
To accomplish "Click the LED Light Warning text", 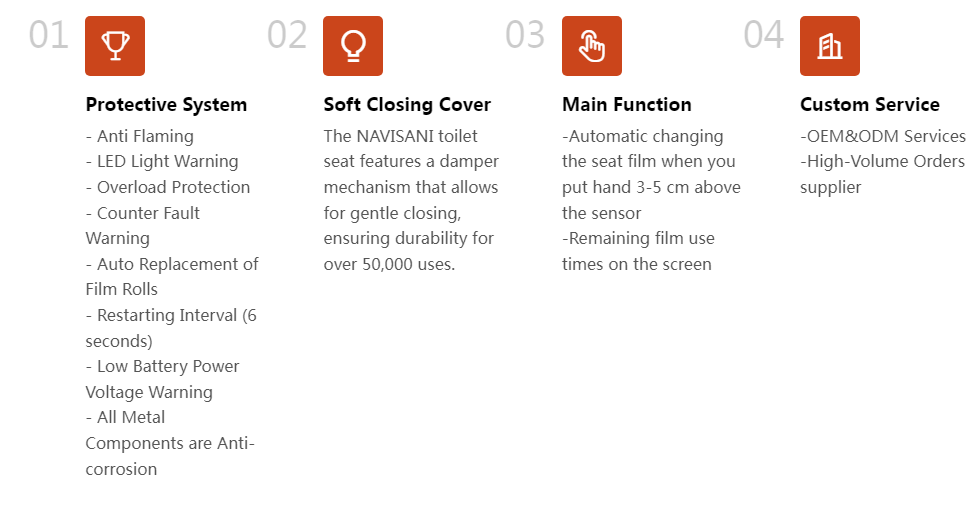I will (x=162, y=162).
